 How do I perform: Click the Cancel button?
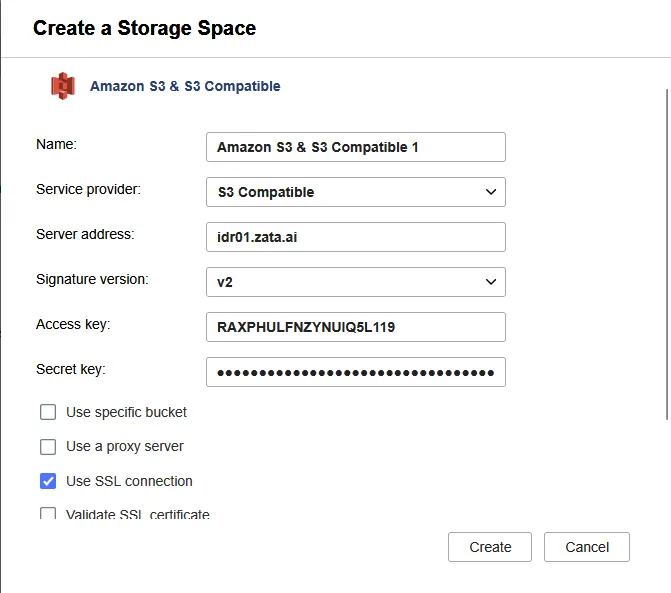[x=587, y=547]
